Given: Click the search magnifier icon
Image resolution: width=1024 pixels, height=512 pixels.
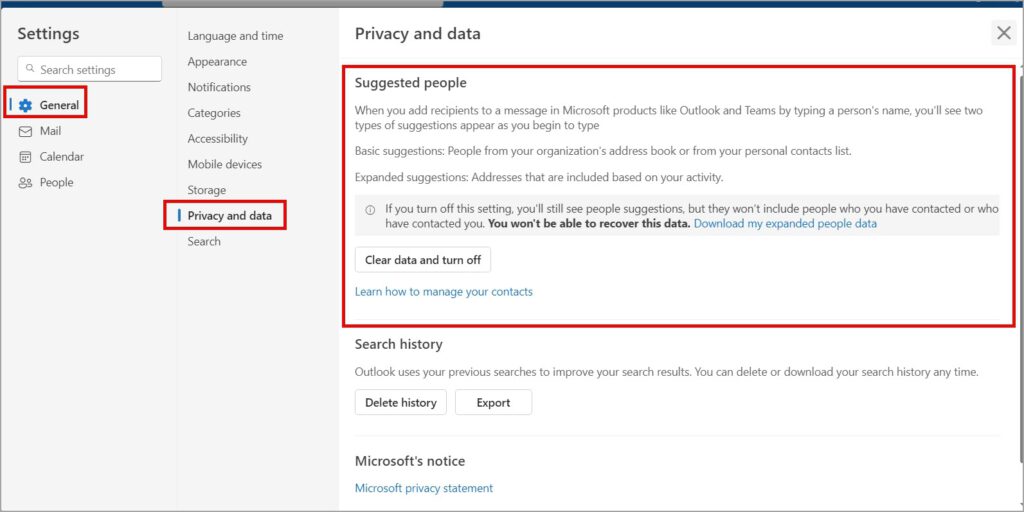Looking at the screenshot, I should 30,69.
